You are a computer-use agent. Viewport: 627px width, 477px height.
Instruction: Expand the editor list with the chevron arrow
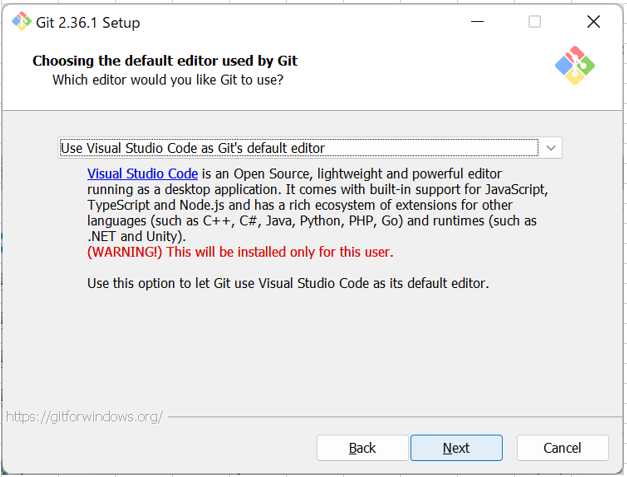click(x=551, y=148)
